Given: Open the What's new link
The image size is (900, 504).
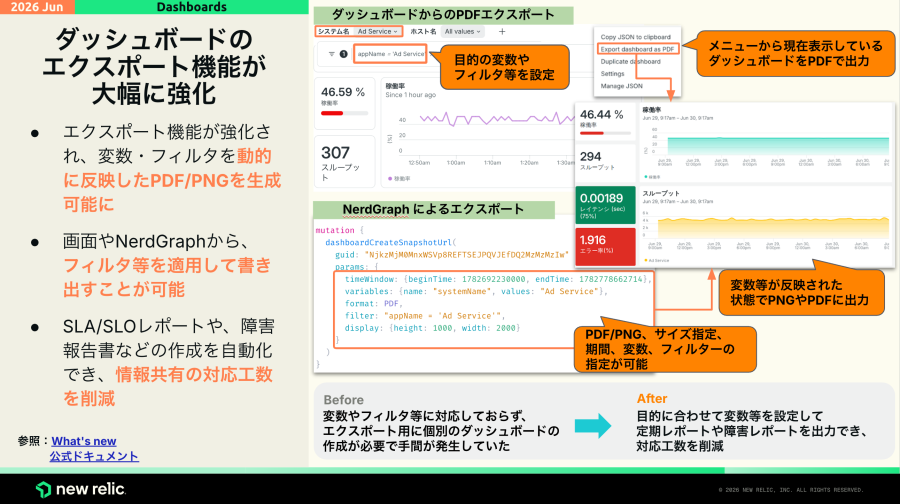Looking at the screenshot, I should coord(84,441).
